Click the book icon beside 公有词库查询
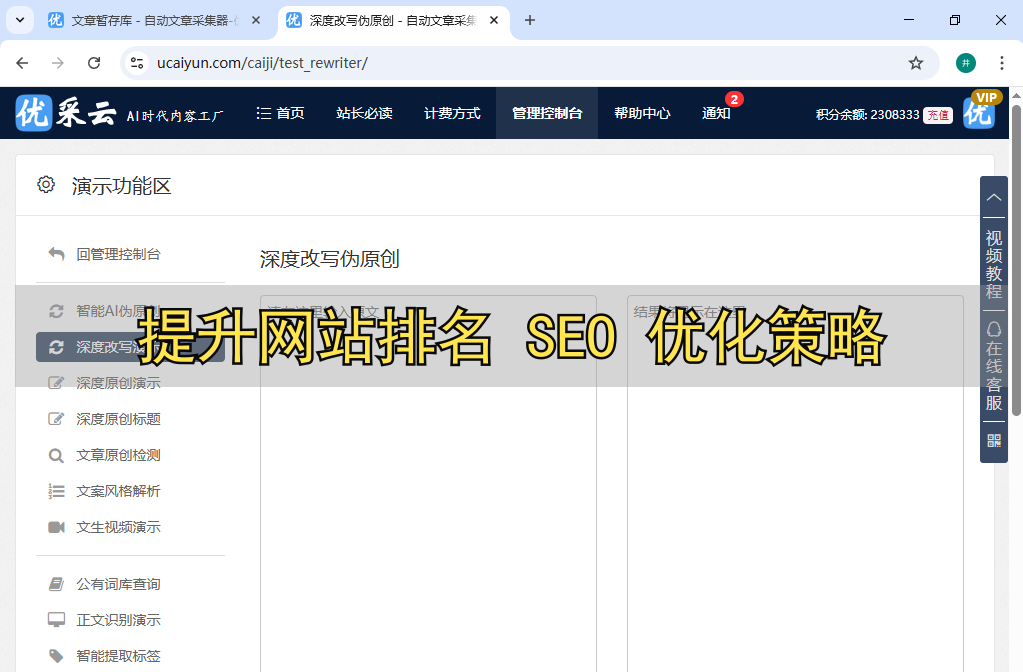The height and width of the screenshot is (672, 1023). [57, 584]
